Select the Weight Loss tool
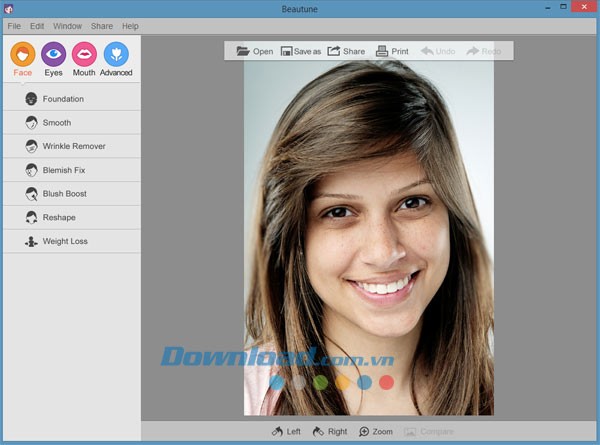The image size is (600, 445). pyautogui.click(x=64, y=241)
